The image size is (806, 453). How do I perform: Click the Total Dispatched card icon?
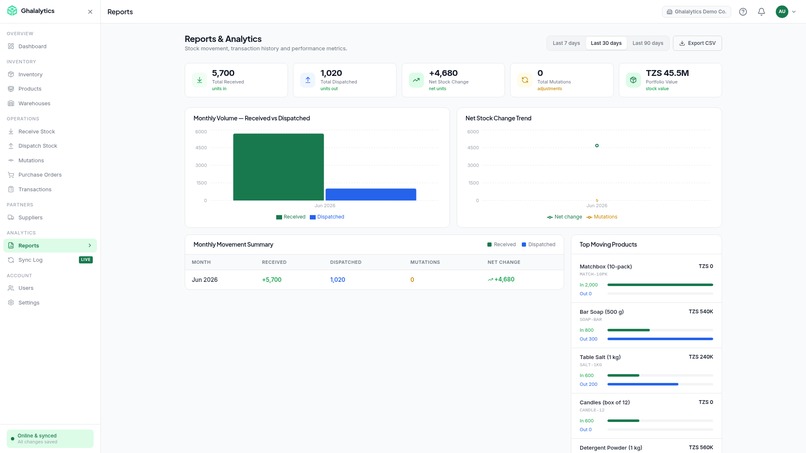(308, 80)
